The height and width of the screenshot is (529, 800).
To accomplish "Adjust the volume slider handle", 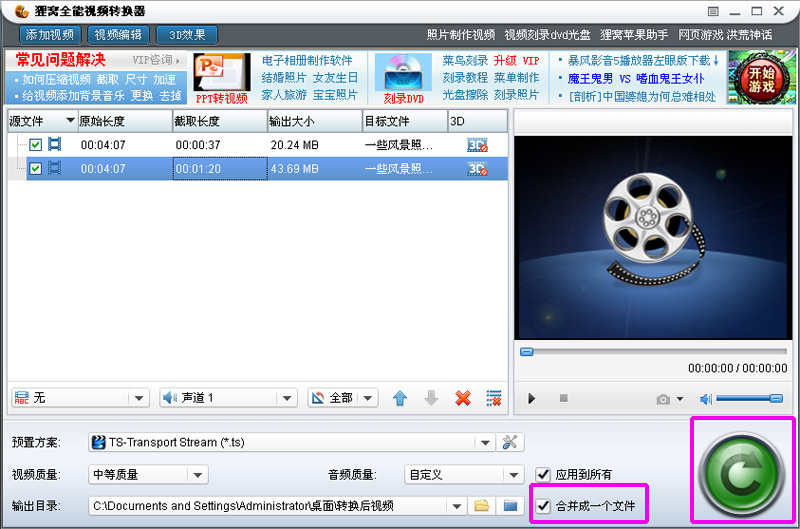I will (777, 398).
